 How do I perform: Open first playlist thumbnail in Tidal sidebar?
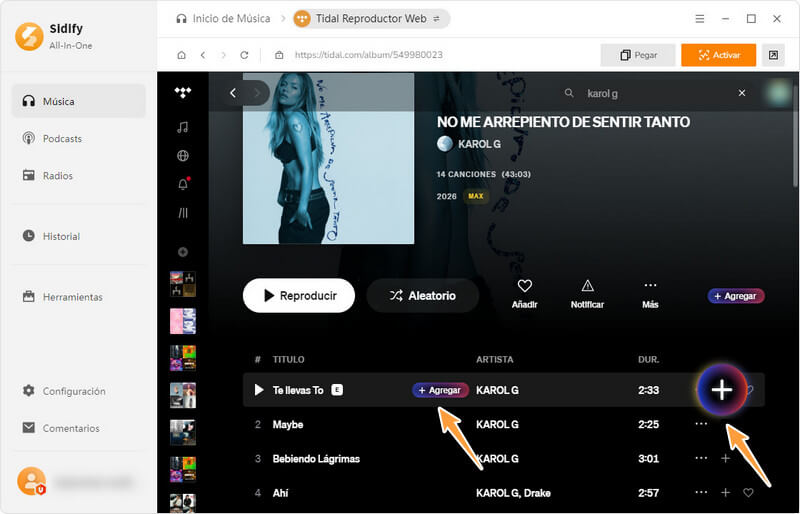(x=183, y=284)
